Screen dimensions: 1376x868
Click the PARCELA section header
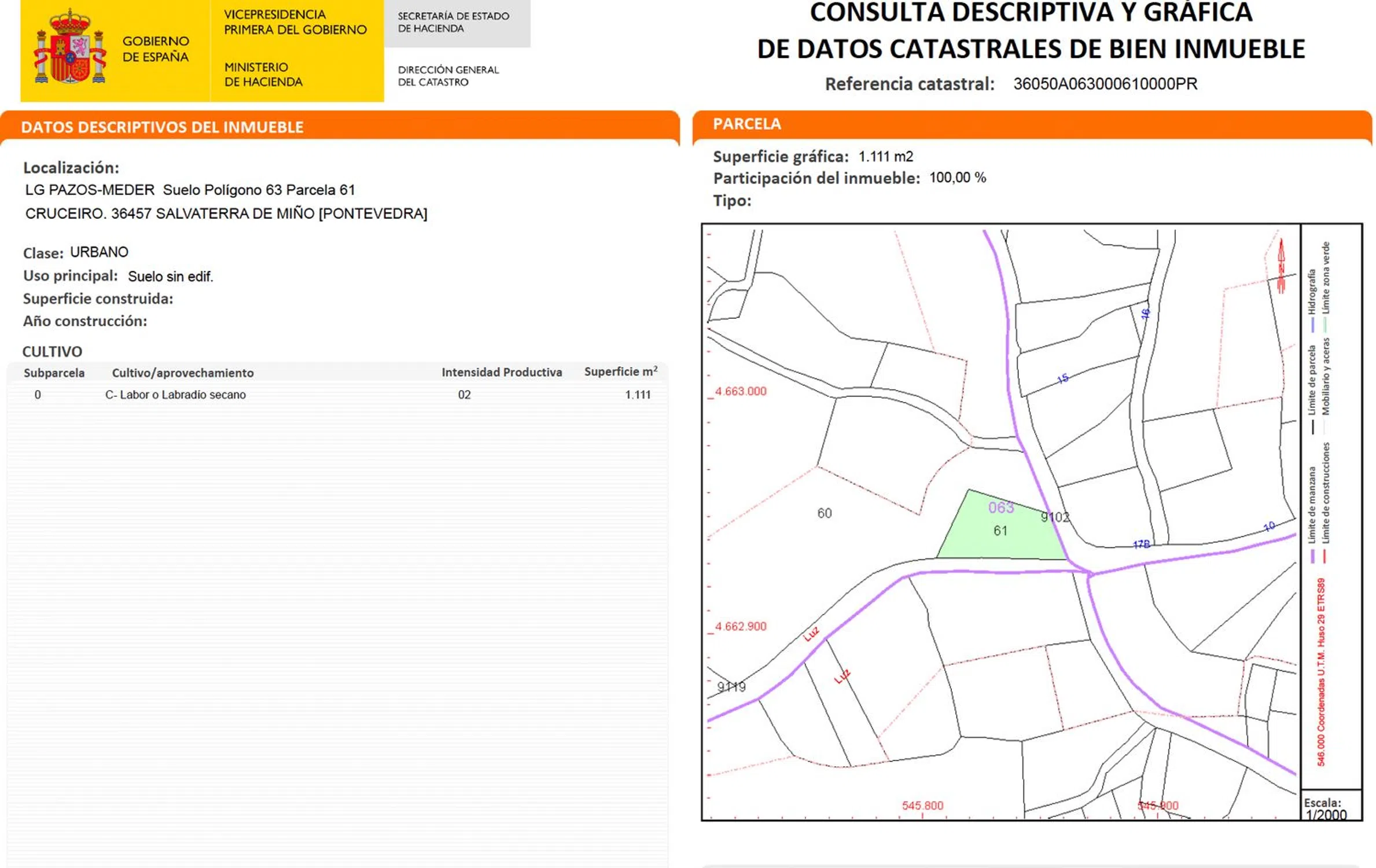point(746,124)
